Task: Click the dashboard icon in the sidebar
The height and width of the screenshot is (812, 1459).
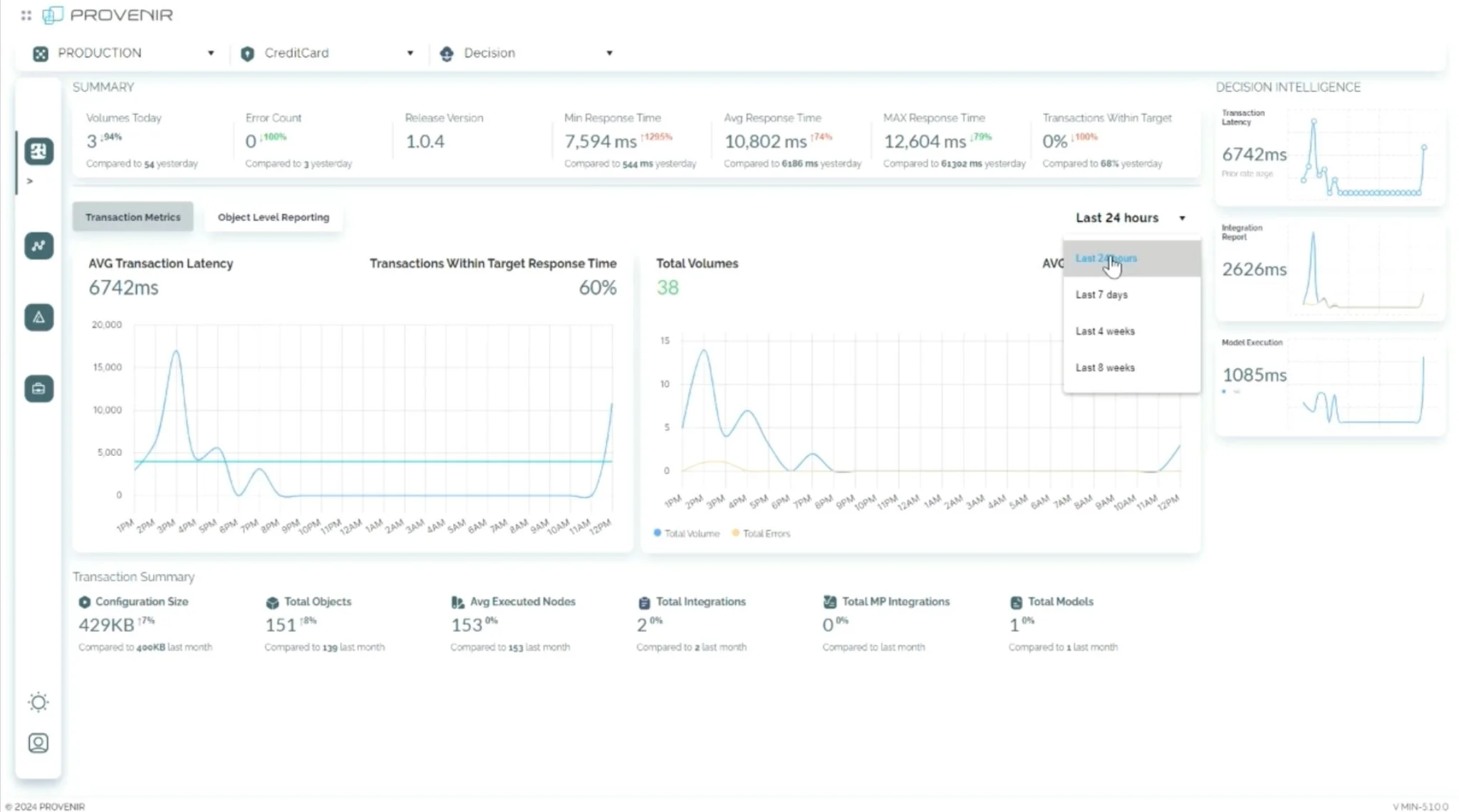Action: click(38, 151)
